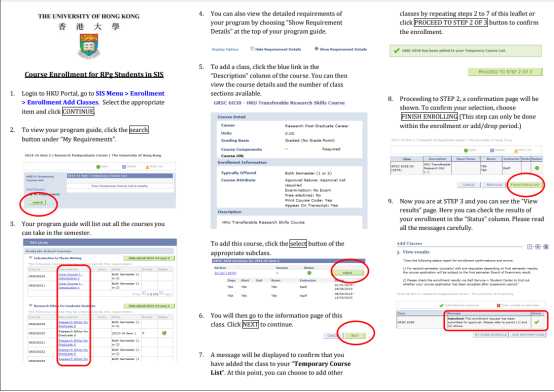The height and width of the screenshot is (392, 554).
Task: Click green check icon in confirmation banner
Action: tap(396, 51)
